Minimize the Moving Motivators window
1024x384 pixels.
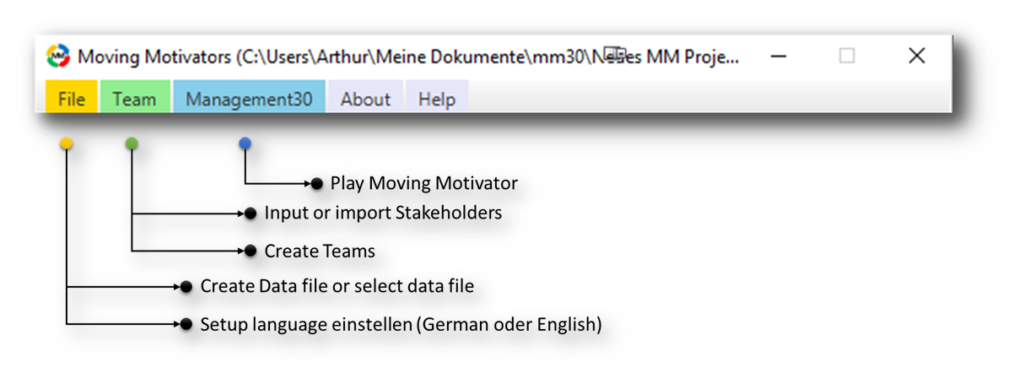(x=778, y=57)
